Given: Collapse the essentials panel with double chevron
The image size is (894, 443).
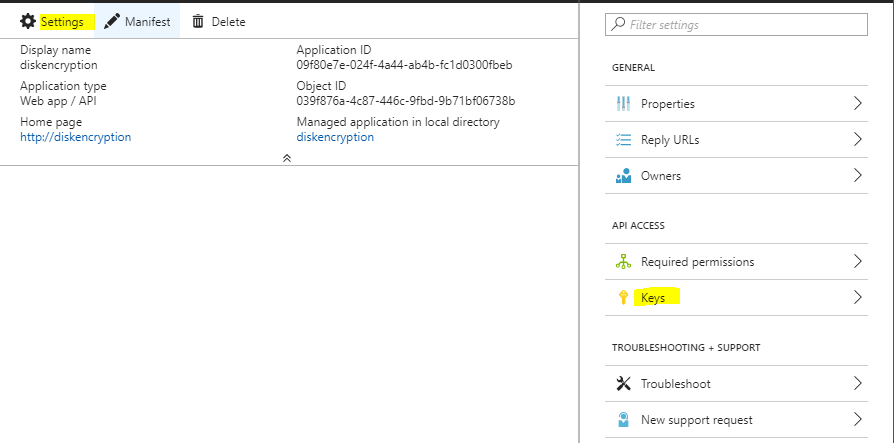Looking at the screenshot, I should click(x=287, y=158).
